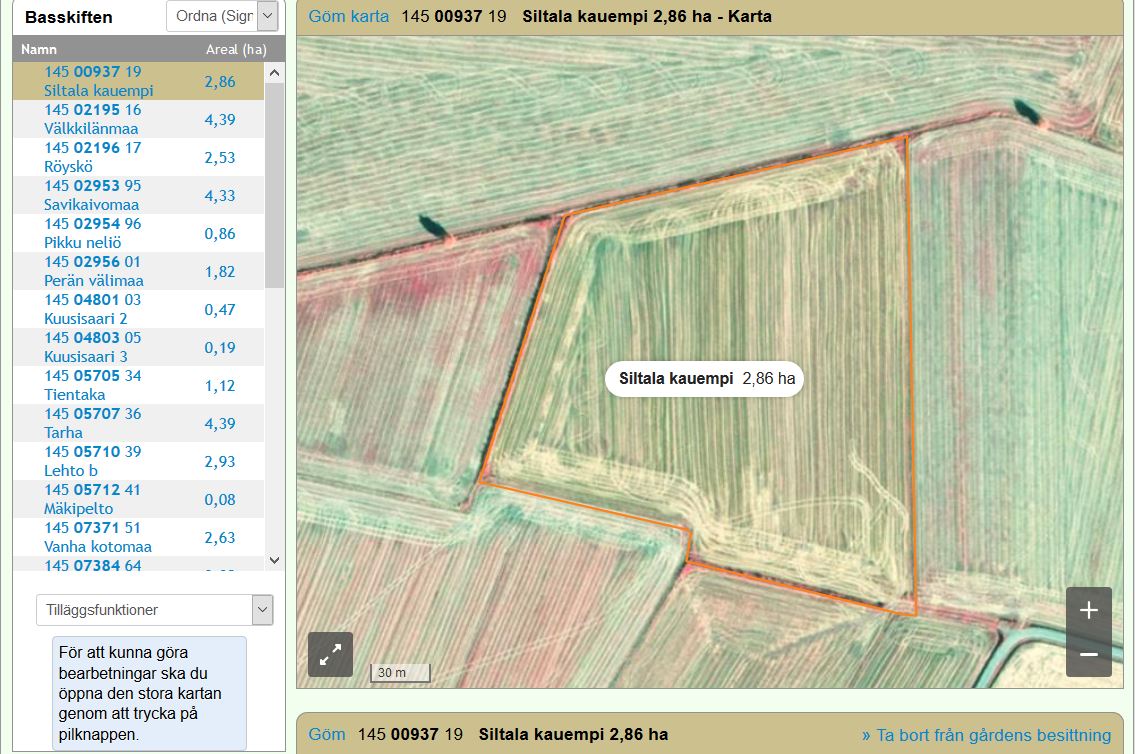Click the Siltala kauempi map label
This screenshot has height=754, width=1135.
coord(705,379)
